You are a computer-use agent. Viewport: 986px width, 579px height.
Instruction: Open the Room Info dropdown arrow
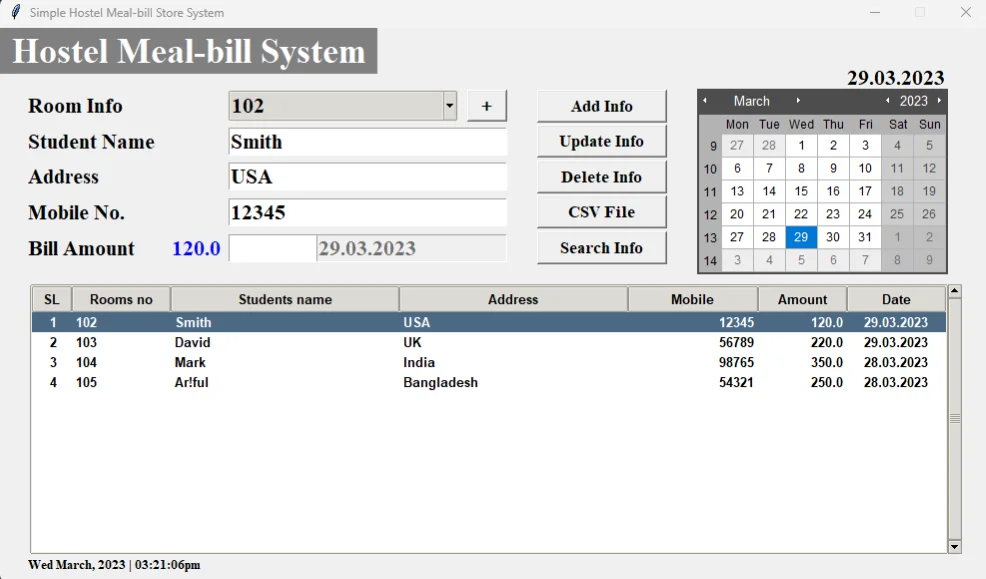point(450,106)
